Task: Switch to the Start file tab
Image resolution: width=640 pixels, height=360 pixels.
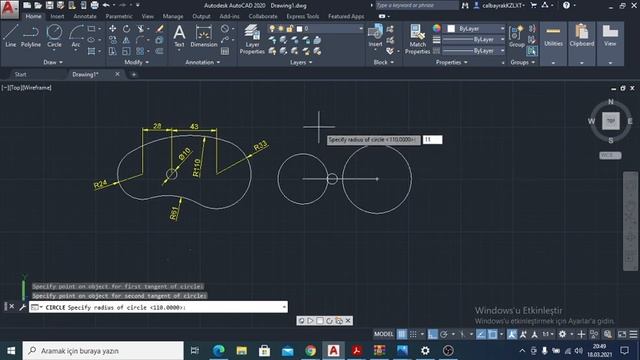Action: click(20, 74)
